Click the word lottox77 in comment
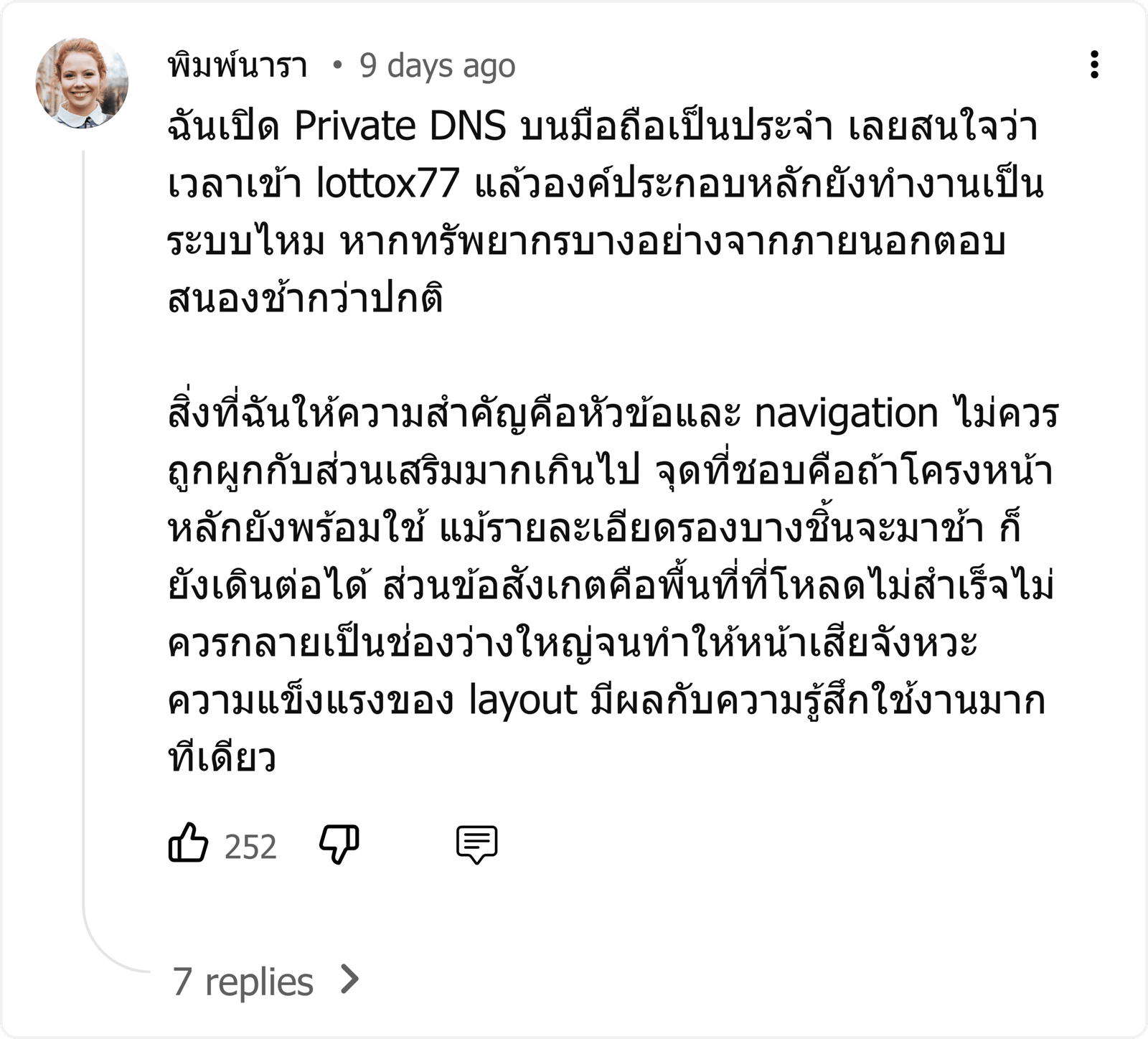 pyautogui.click(x=387, y=184)
